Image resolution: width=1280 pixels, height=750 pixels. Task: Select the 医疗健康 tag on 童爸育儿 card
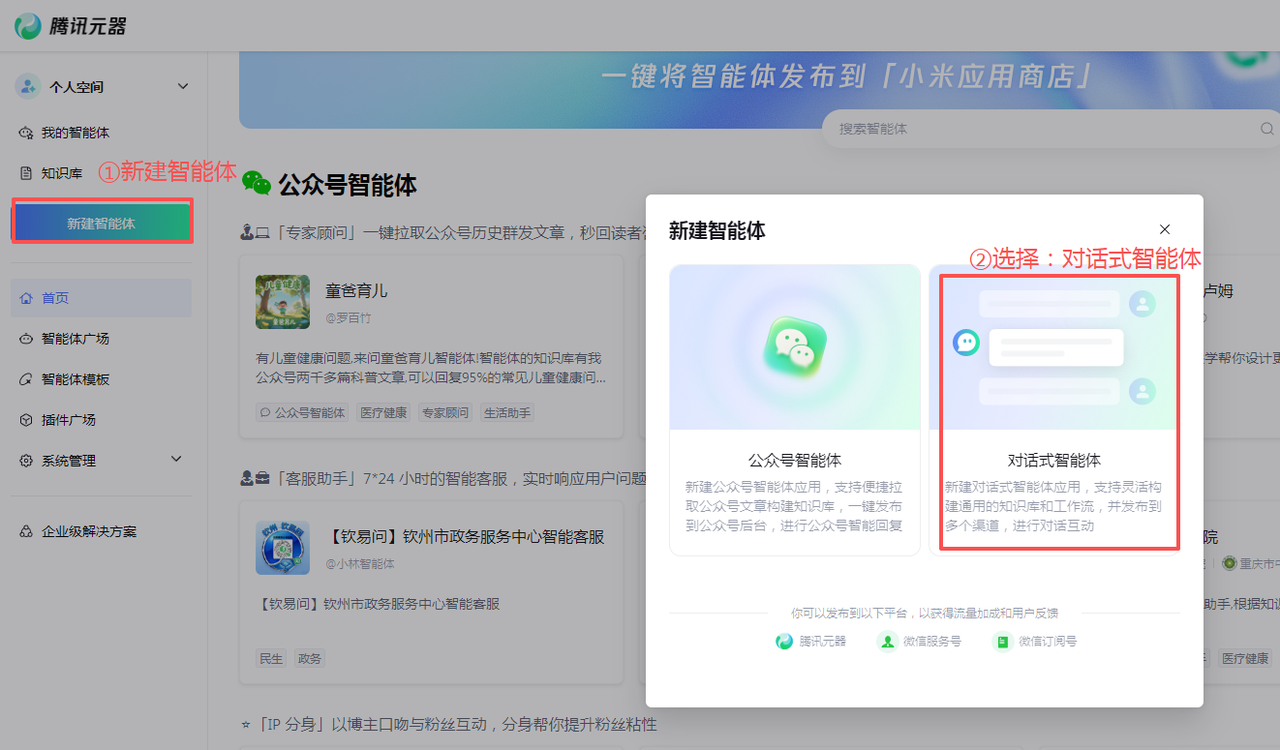pos(384,412)
